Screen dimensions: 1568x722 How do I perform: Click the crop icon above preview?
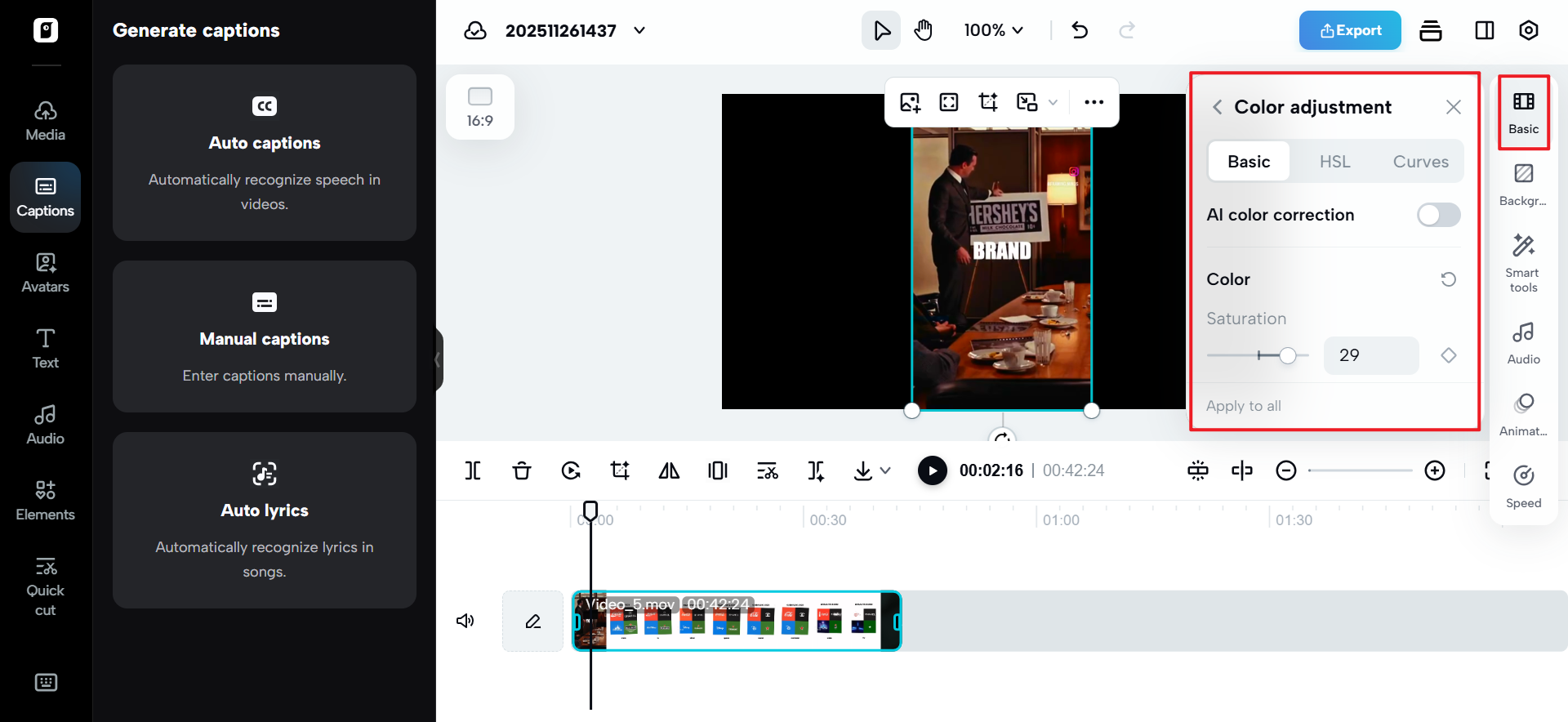click(x=988, y=102)
